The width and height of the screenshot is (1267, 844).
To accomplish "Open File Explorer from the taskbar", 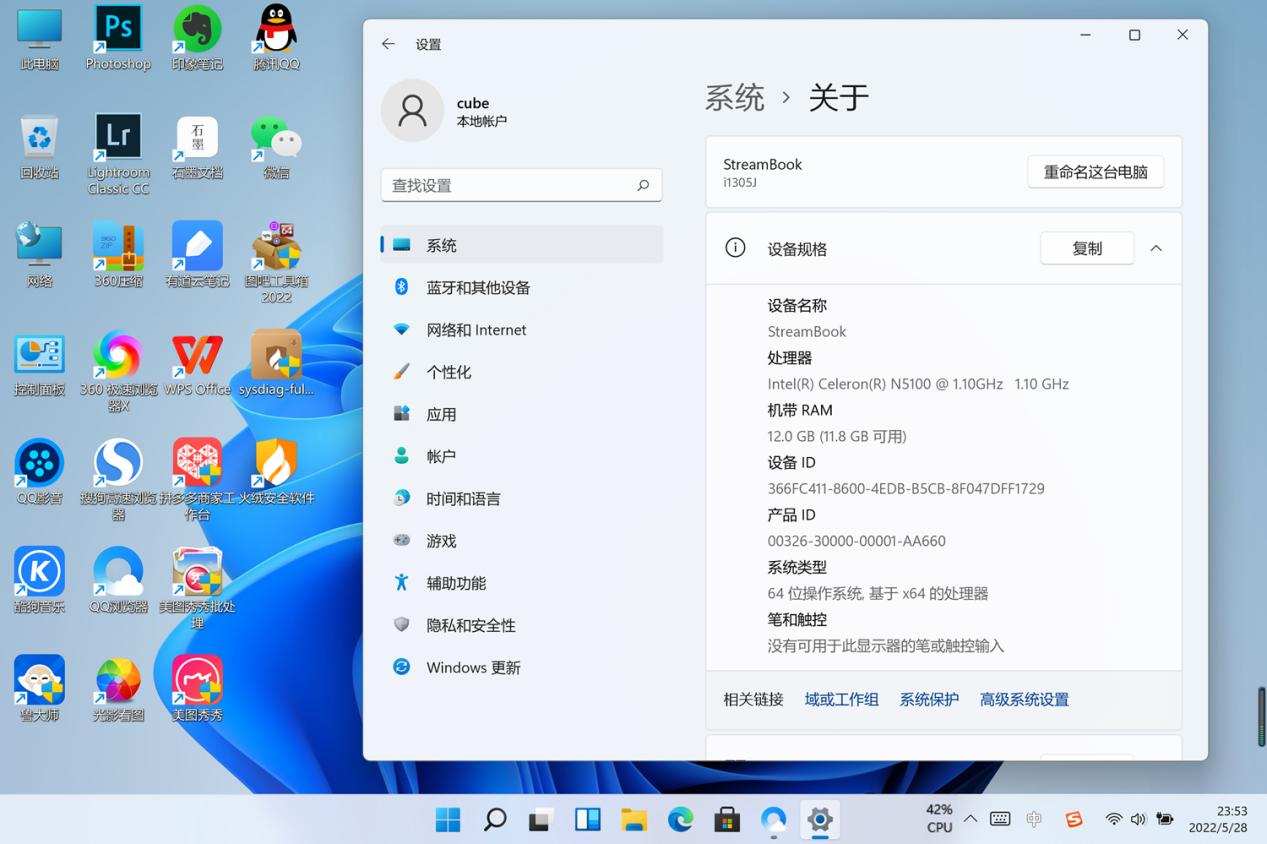I will point(634,820).
